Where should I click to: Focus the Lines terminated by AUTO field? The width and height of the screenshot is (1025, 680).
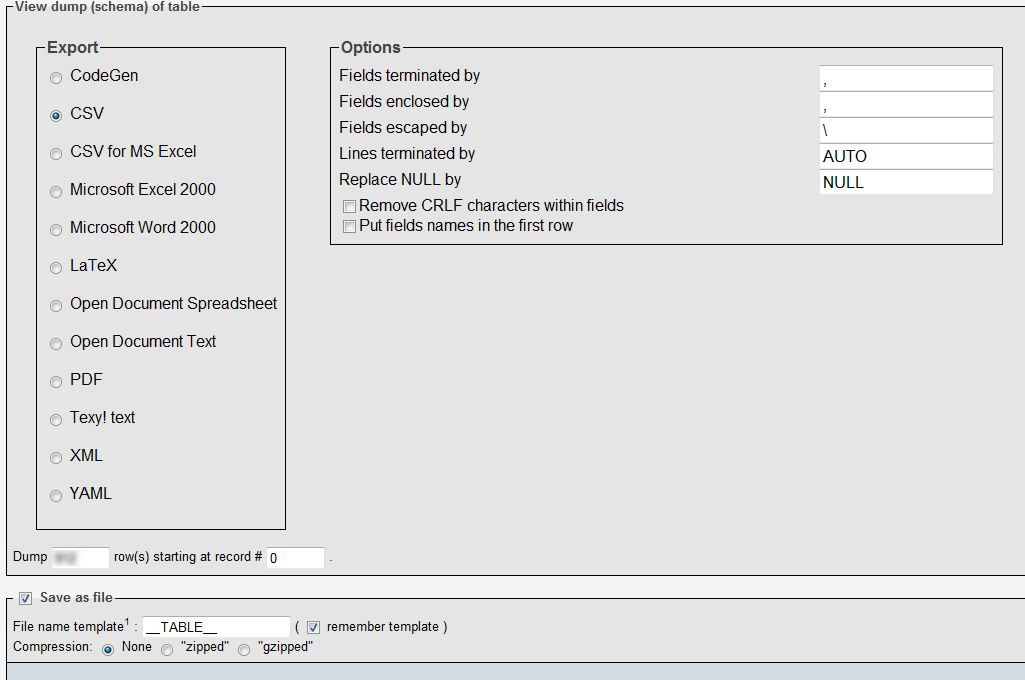point(905,156)
